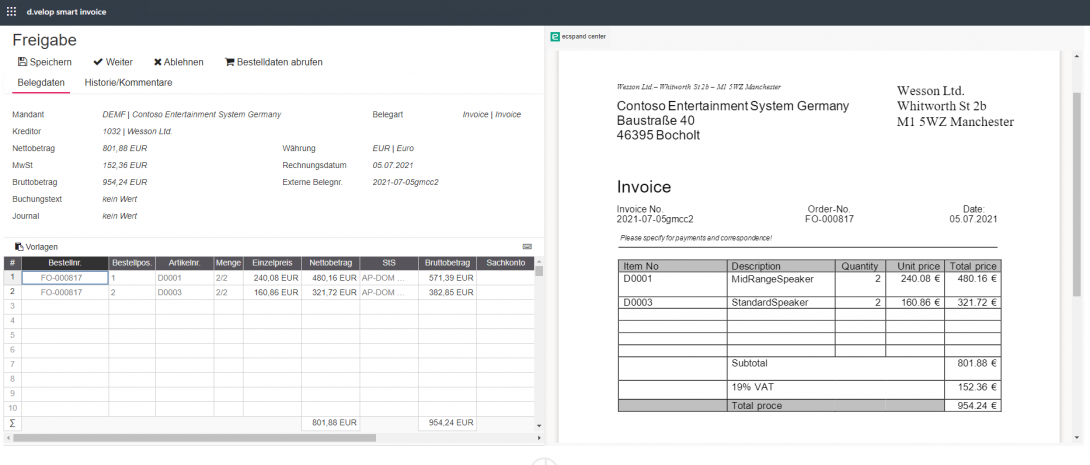The width and height of the screenshot is (1090, 465).
Task: Click the table's vertical scrollbar down arrow
Action: [x=539, y=425]
